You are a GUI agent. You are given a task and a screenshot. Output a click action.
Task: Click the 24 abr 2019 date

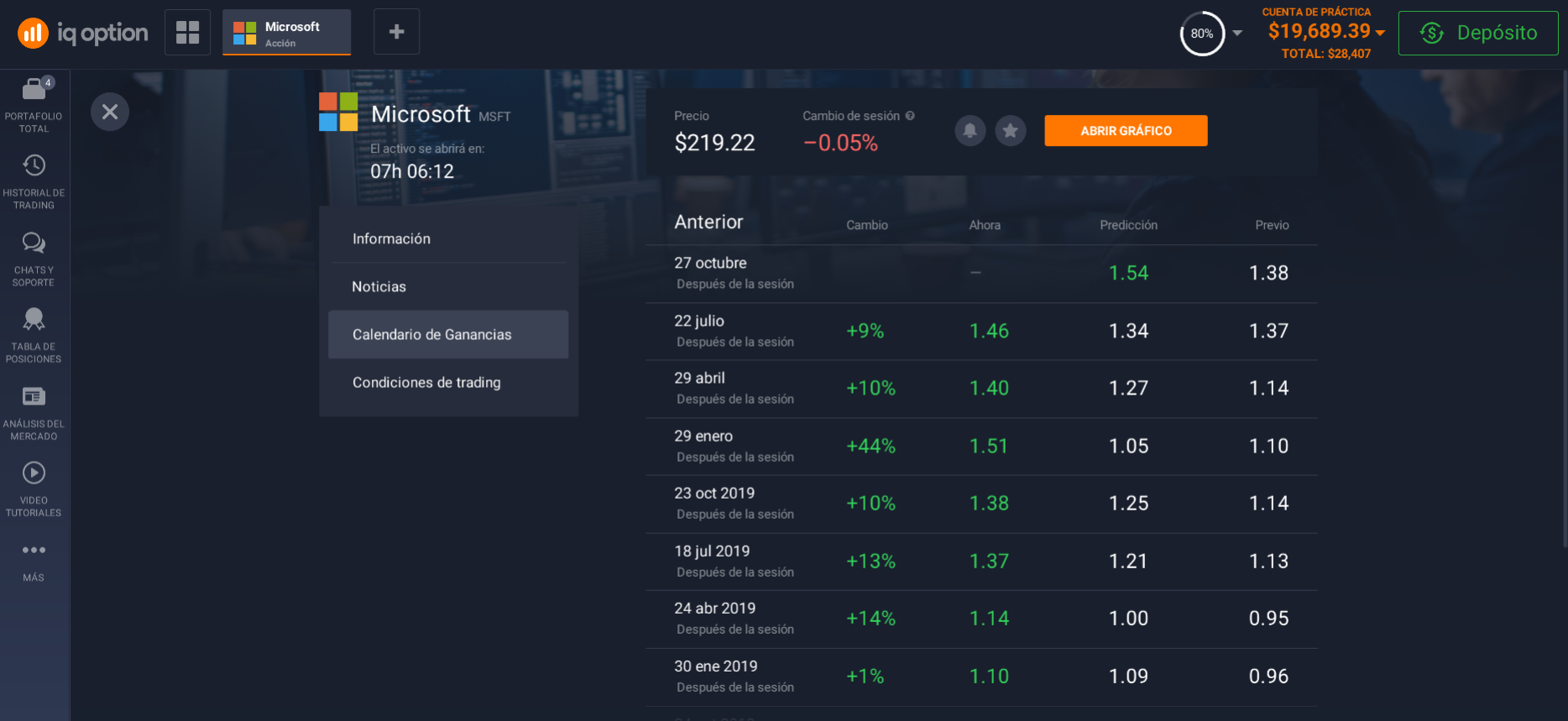coord(714,609)
